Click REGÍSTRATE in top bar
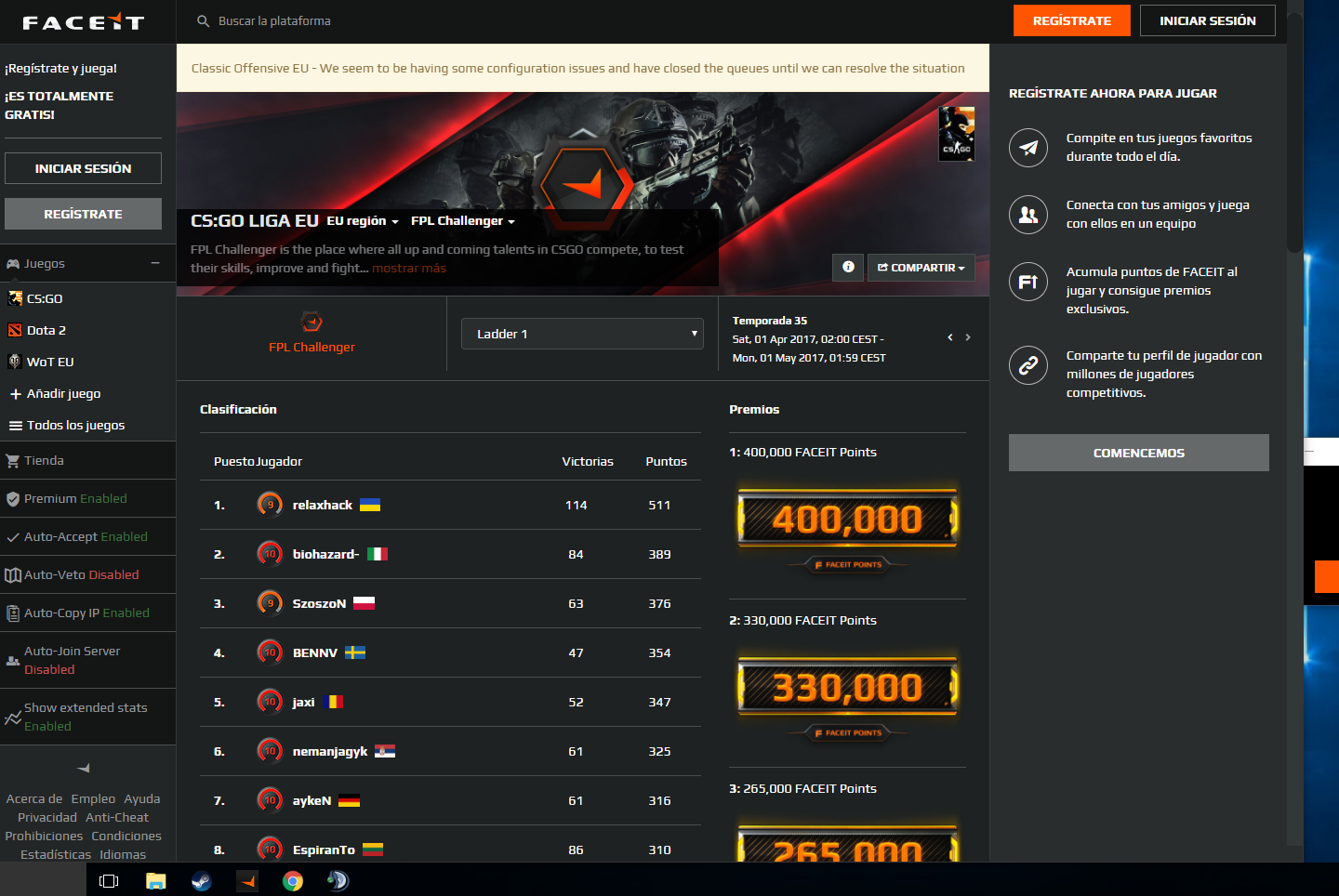This screenshot has width=1339, height=896. pyautogui.click(x=1072, y=20)
